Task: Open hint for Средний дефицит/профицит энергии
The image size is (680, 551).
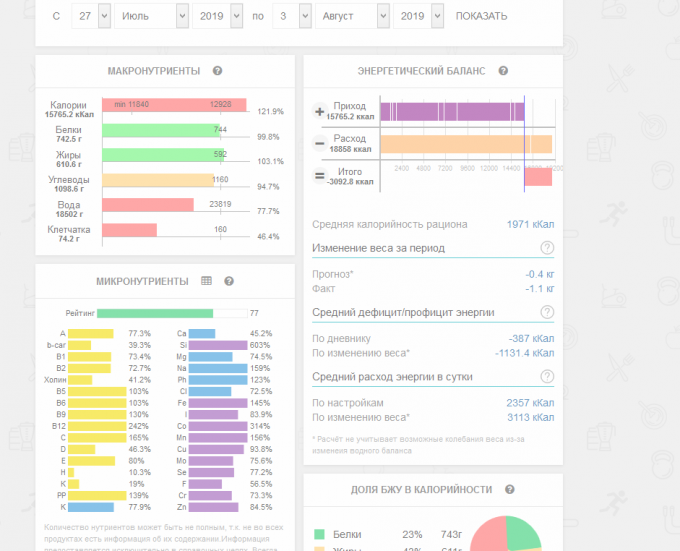Action: tap(547, 313)
